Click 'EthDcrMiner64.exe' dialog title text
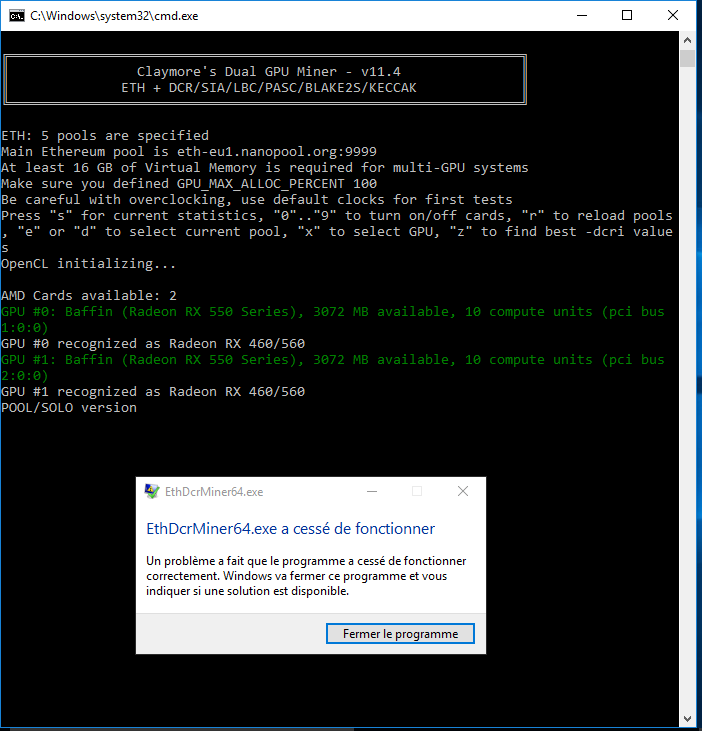 pyautogui.click(x=214, y=492)
